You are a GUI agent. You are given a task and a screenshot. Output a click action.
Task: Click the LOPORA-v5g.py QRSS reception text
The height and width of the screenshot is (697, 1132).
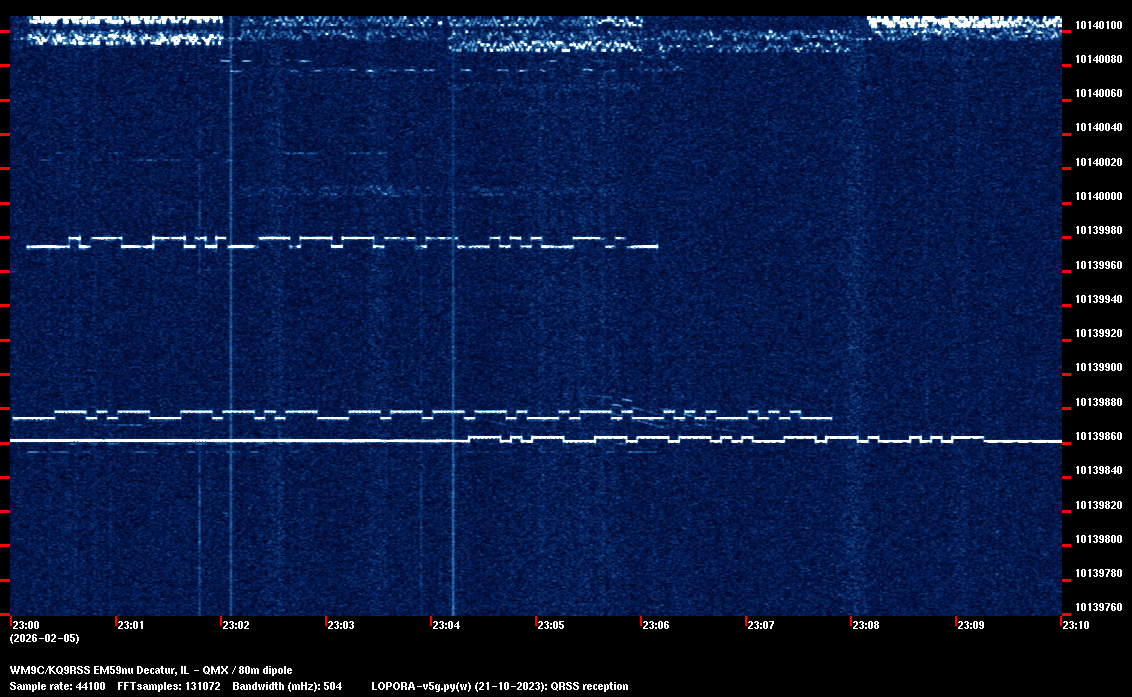pos(499,686)
